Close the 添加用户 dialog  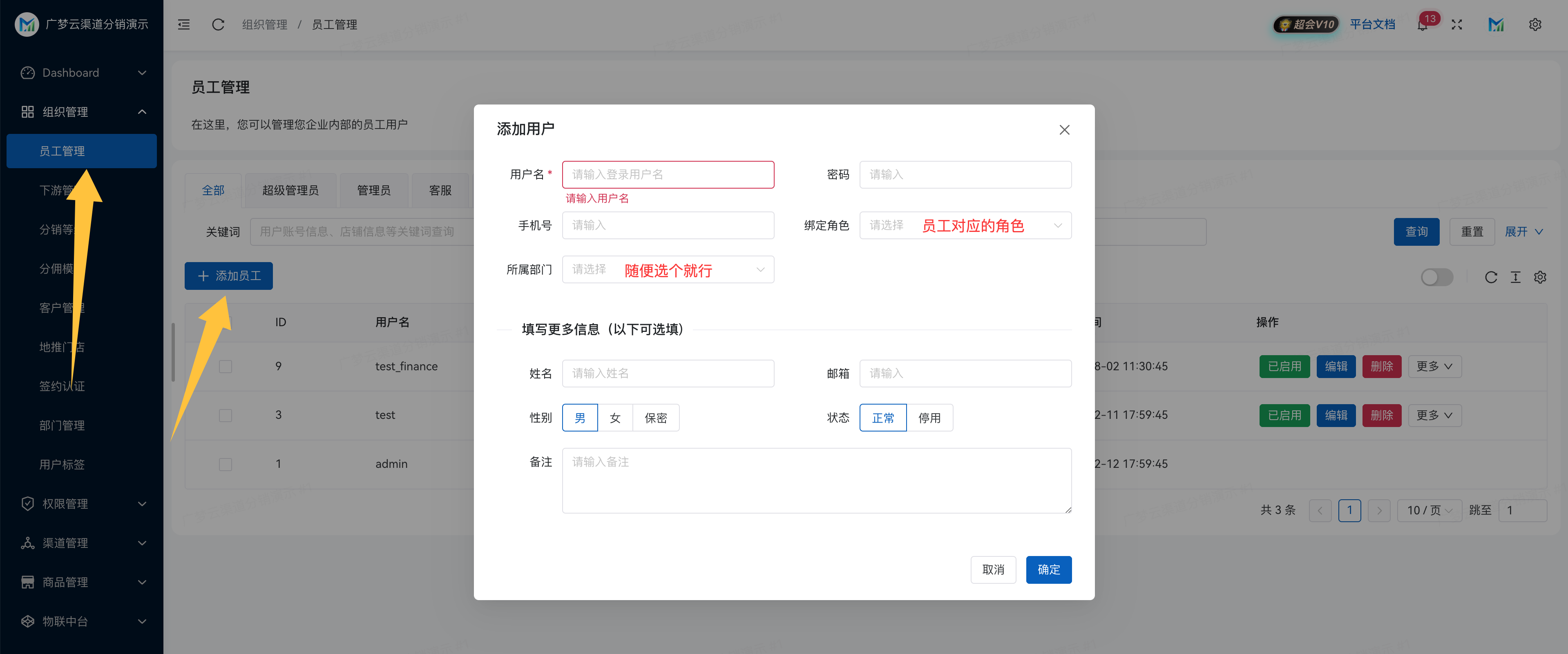[1064, 129]
